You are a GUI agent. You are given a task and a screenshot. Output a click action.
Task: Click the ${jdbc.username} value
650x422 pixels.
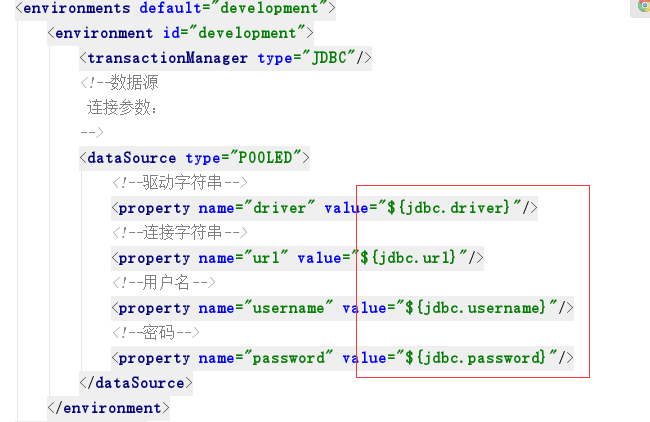(x=475, y=308)
